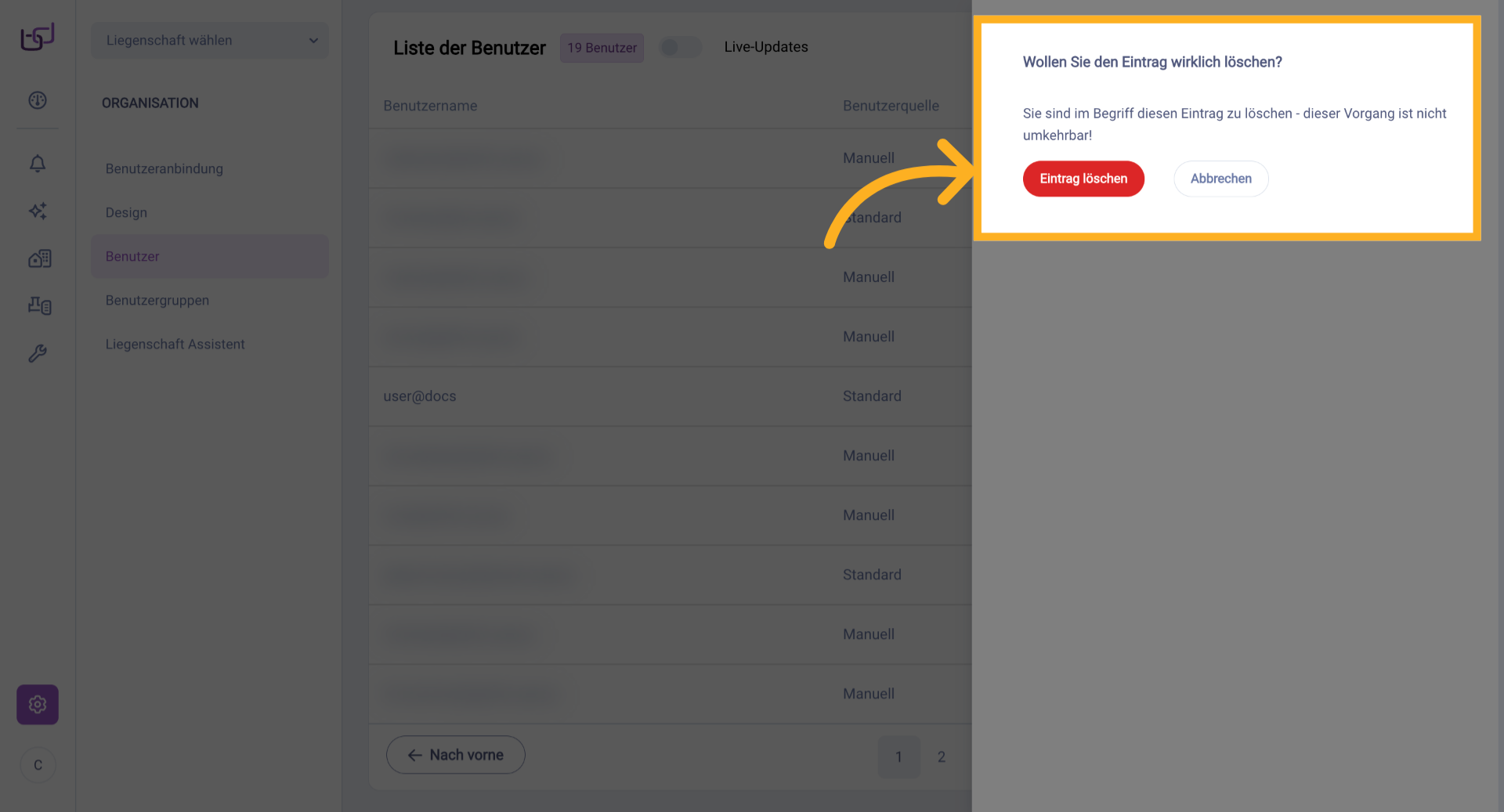Go to page 2 of users

942,757
